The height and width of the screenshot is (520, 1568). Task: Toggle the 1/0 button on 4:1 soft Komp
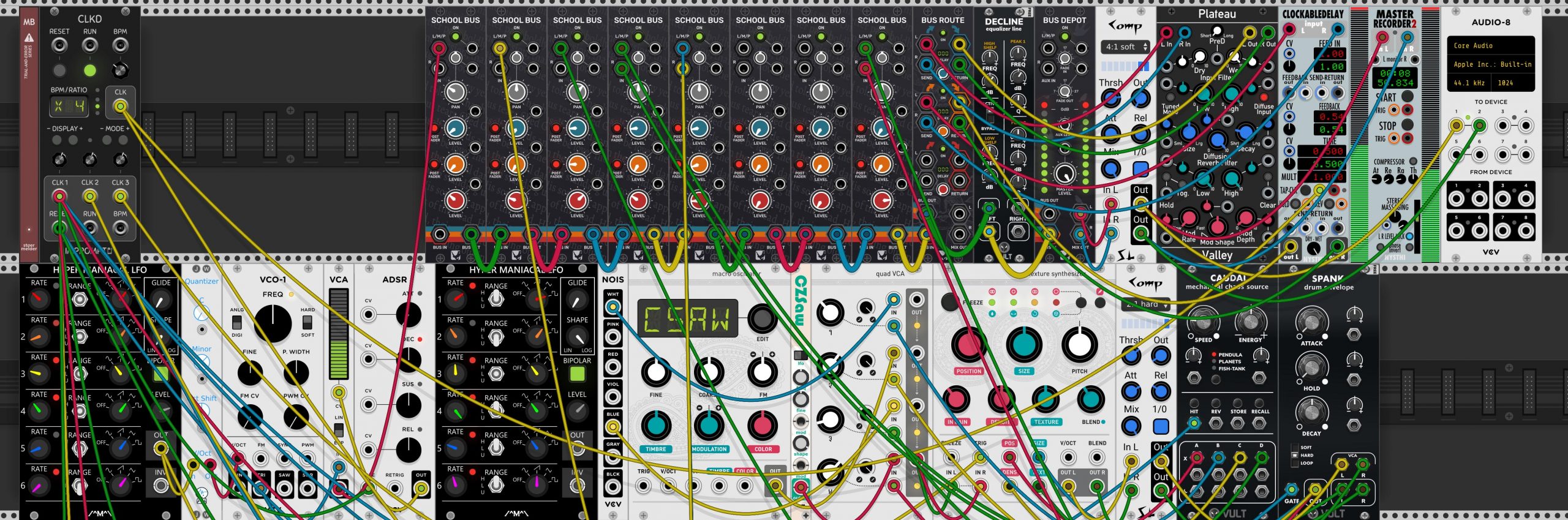(1140, 168)
